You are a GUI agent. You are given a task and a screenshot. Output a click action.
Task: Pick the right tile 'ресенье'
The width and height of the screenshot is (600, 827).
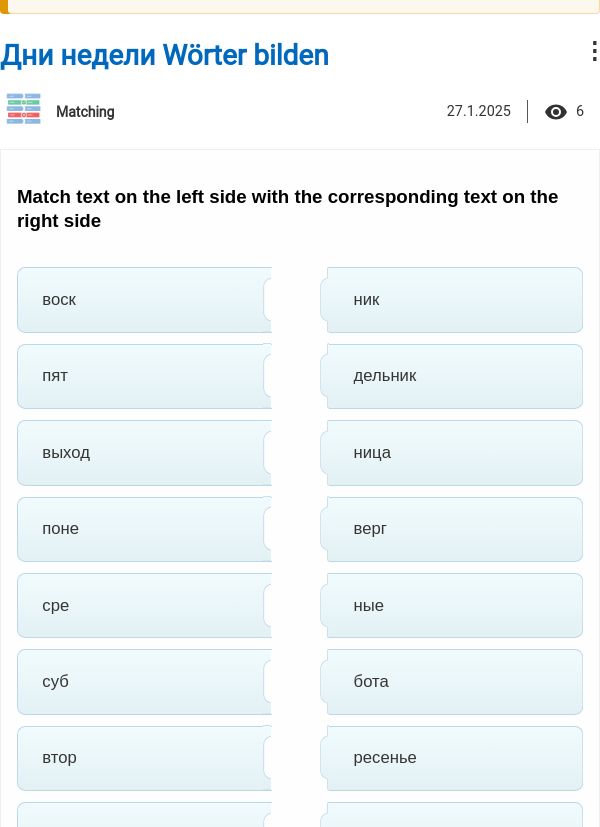[x=451, y=758]
